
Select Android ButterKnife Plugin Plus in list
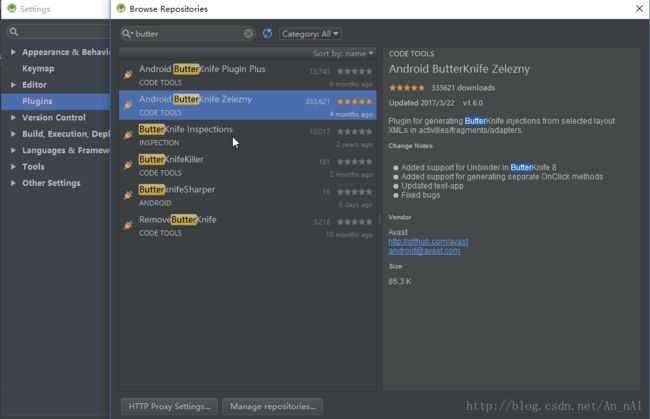248,75
